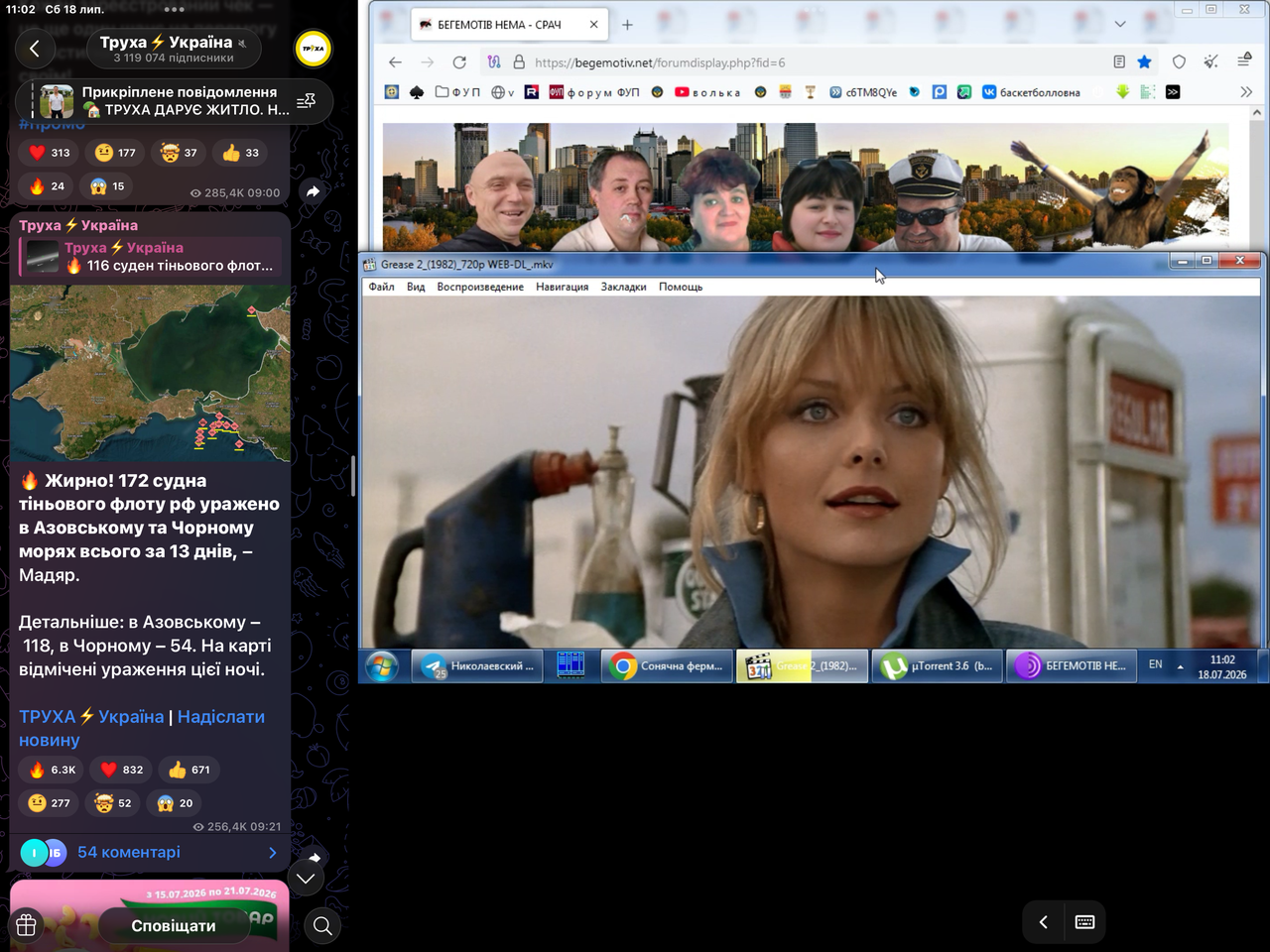The height and width of the screenshot is (952, 1270).
Task: Toggle the raised-eyebrow reaction with 177
Action: pyautogui.click(x=115, y=153)
